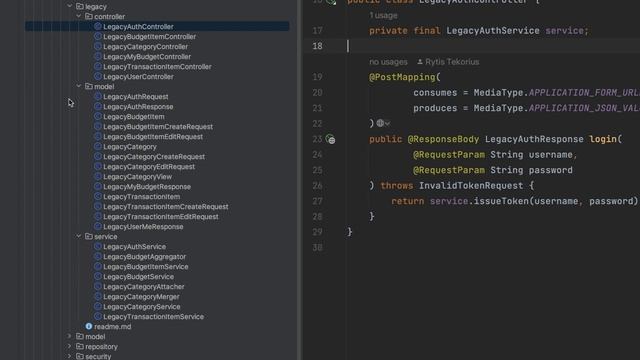Click the class icon beside LegacyAuthController
The width and height of the screenshot is (640, 360).
click(x=98, y=26)
